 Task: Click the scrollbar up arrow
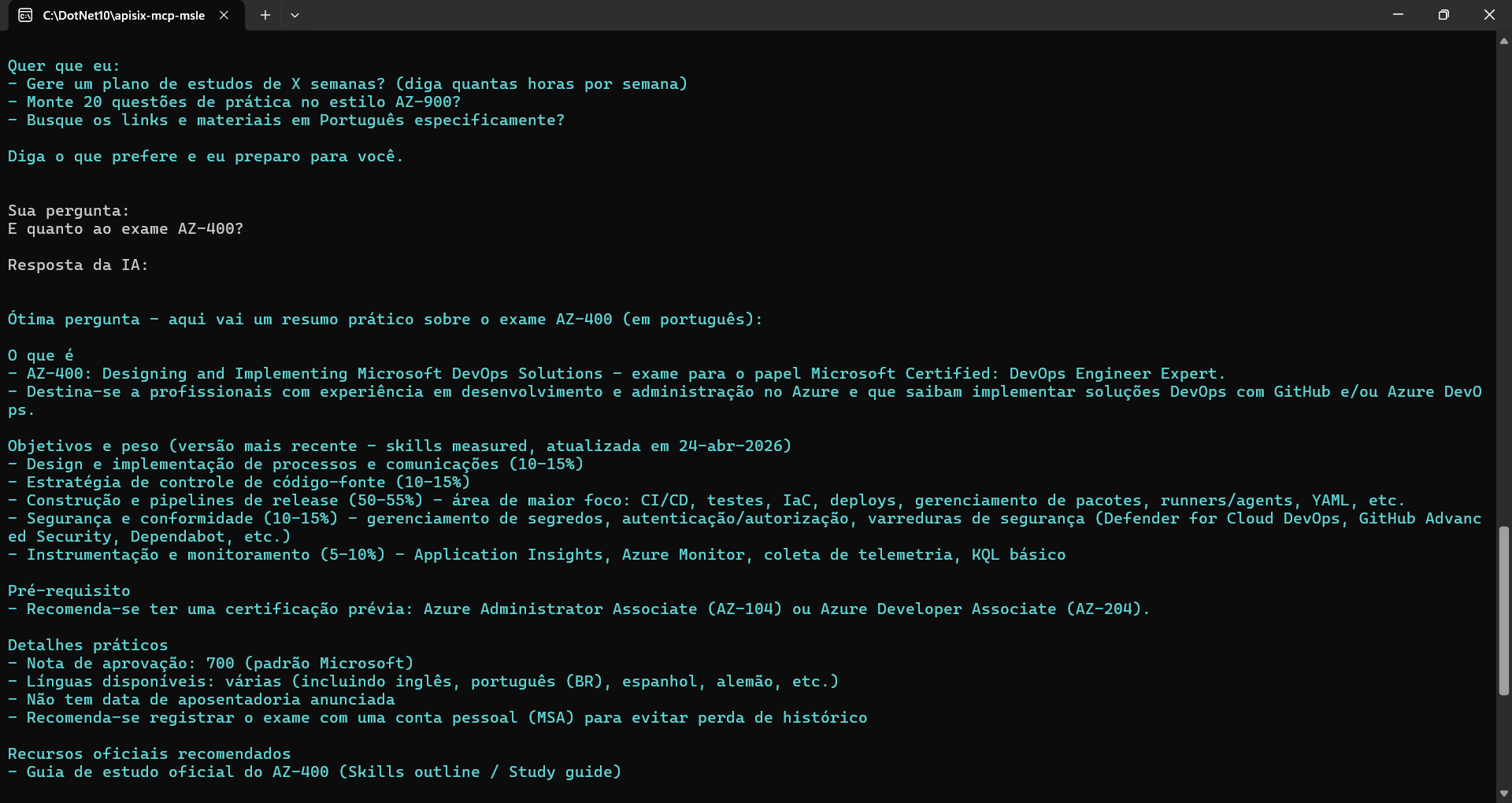1504,41
